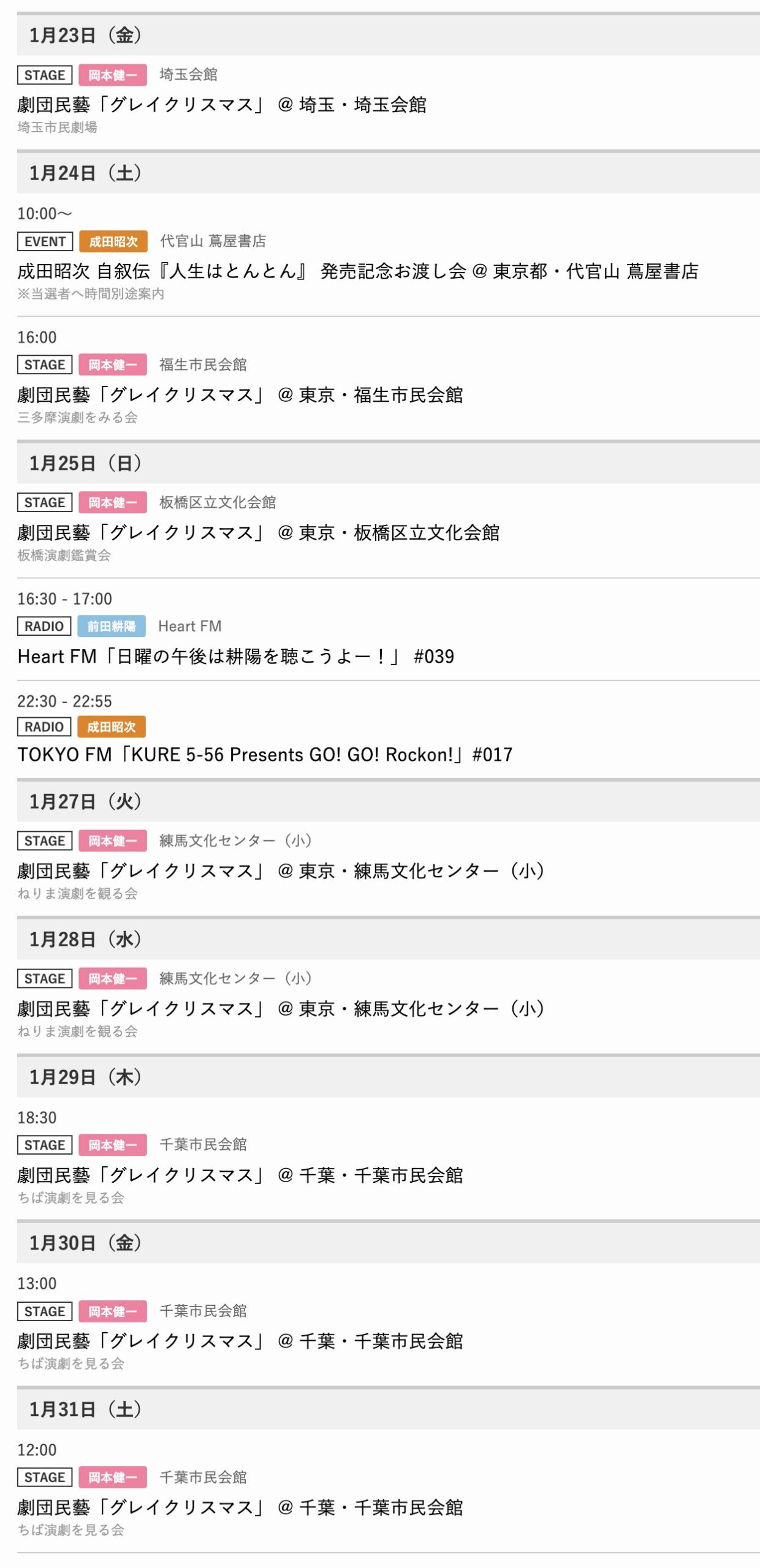Click RADIO tag on the TOKYO FM entry
Viewport: 760px width, 1568px height.
pyautogui.click(x=44, y=727)
